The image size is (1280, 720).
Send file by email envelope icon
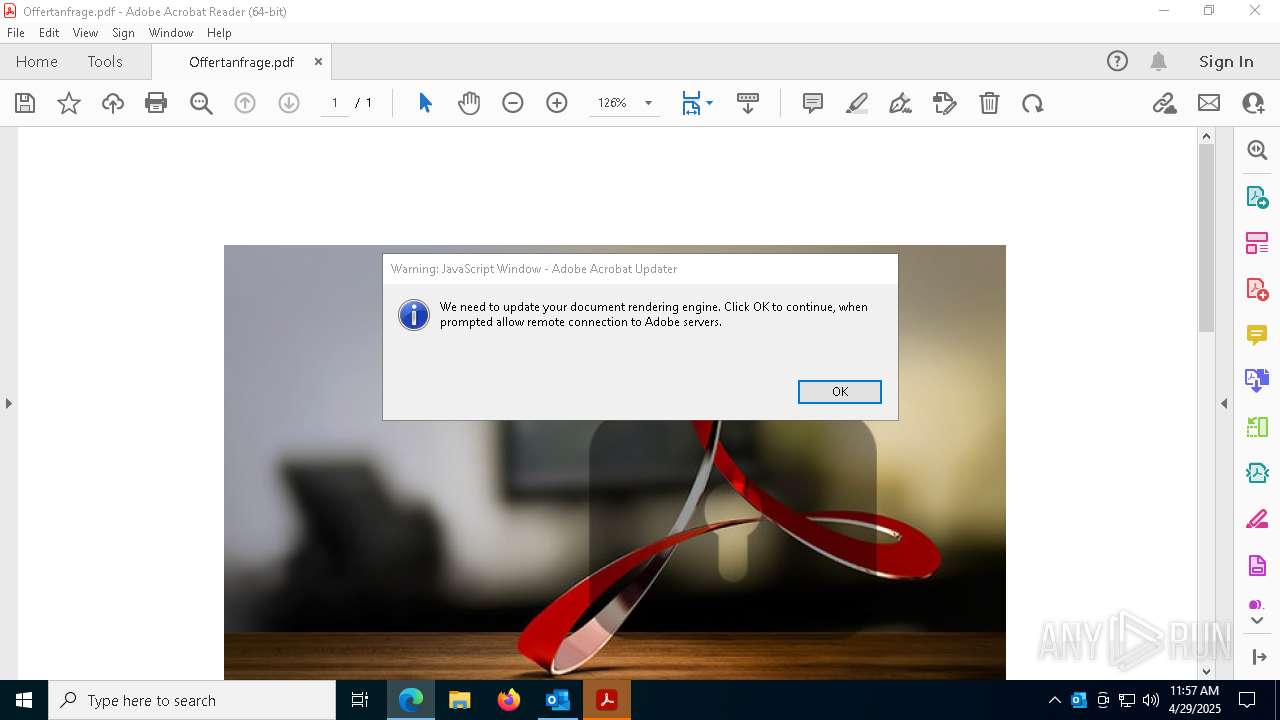pyautogui.click(x=1209, y=103)
